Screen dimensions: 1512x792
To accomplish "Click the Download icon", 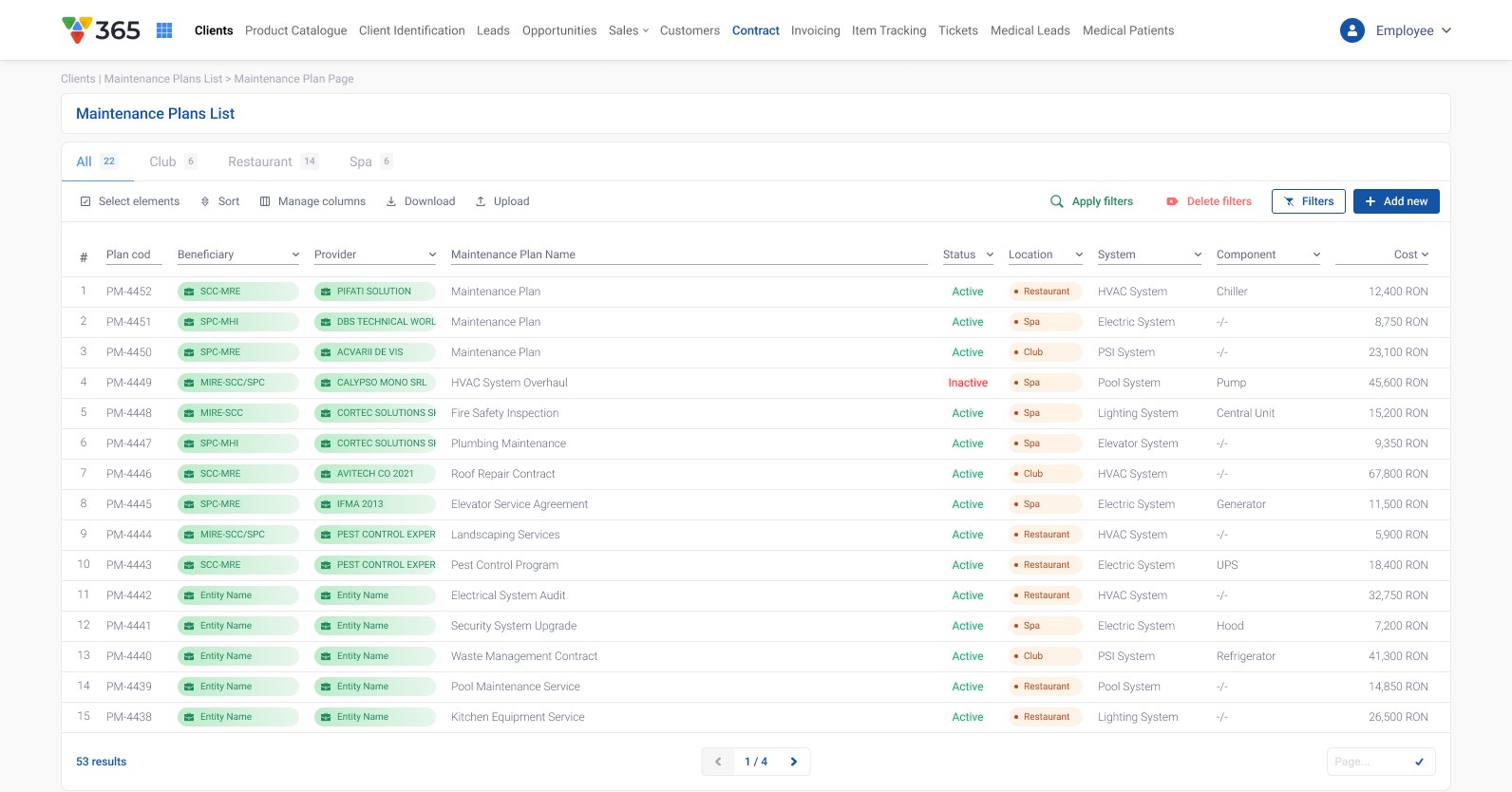I will point(390,201).
